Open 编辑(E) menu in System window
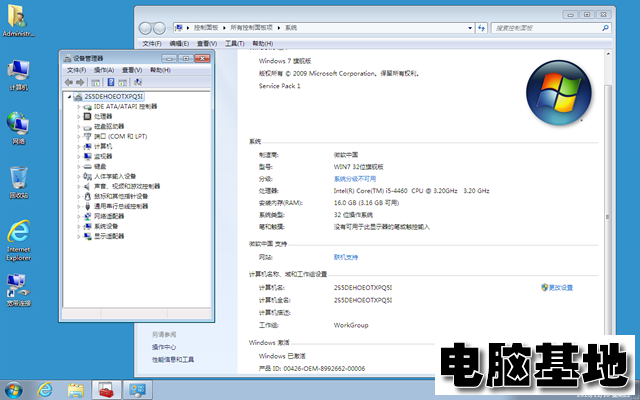Screen dimensions: 640x400 [179, 44]
